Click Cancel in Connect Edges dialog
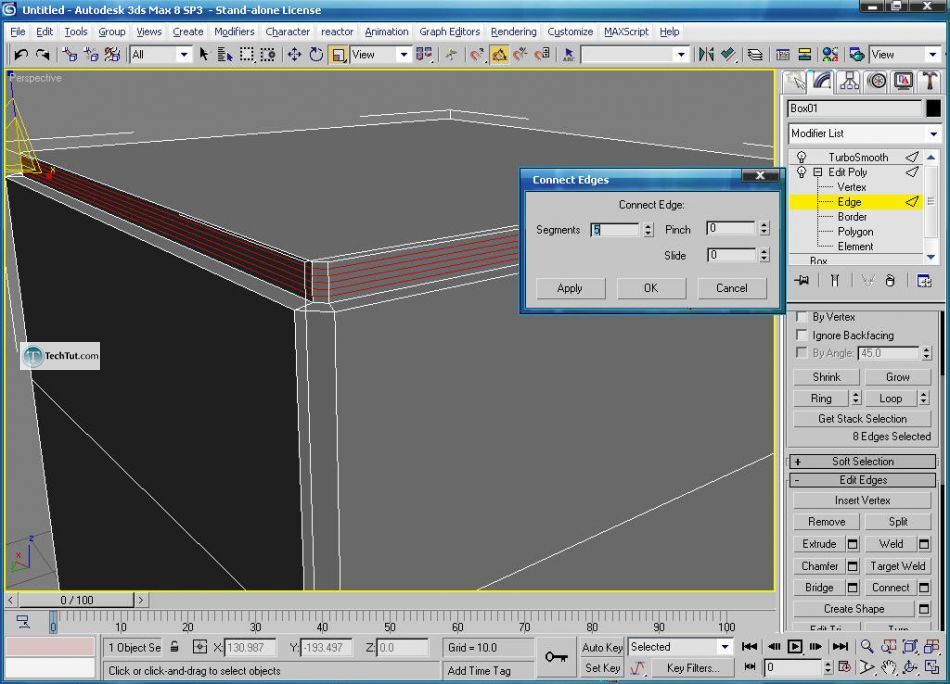The image size is (950, 684). (x=731, y=288)
